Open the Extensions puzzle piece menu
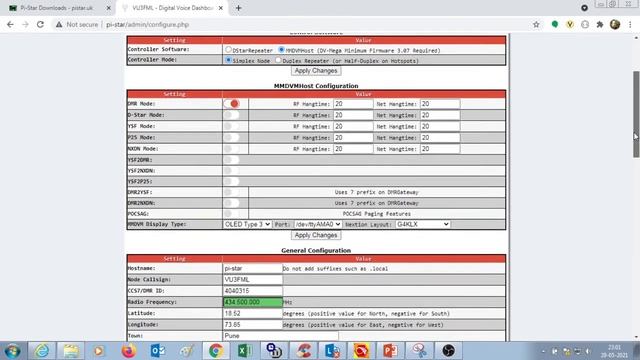This screenshot has width=640, height=360. pyautogui.click(x=600, y=24)
